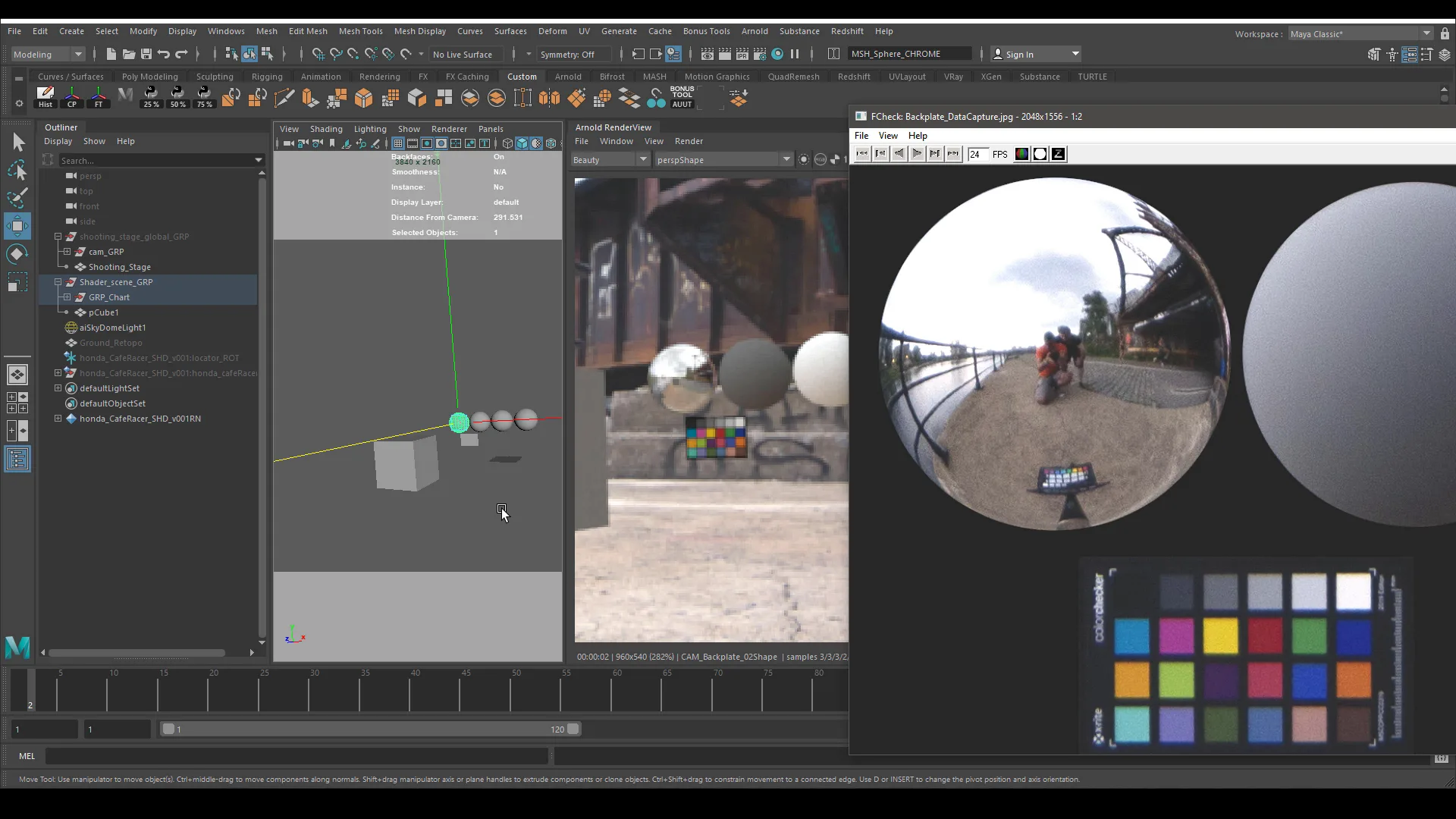Click the Z-depth display icon in FCheck
The image size is (1456, 819).
1057,154
